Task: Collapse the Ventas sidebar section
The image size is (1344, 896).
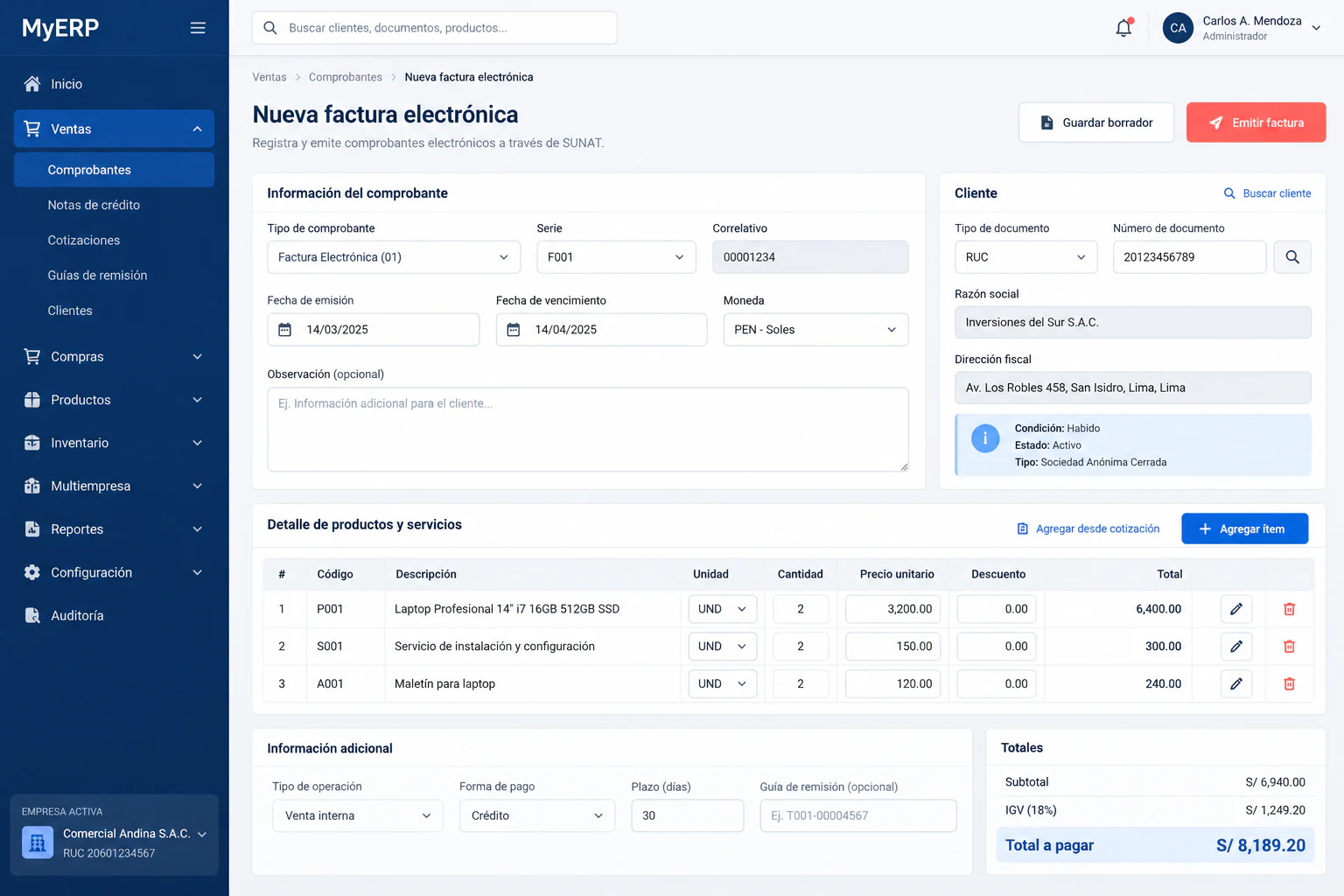Action: coord(114,129)
